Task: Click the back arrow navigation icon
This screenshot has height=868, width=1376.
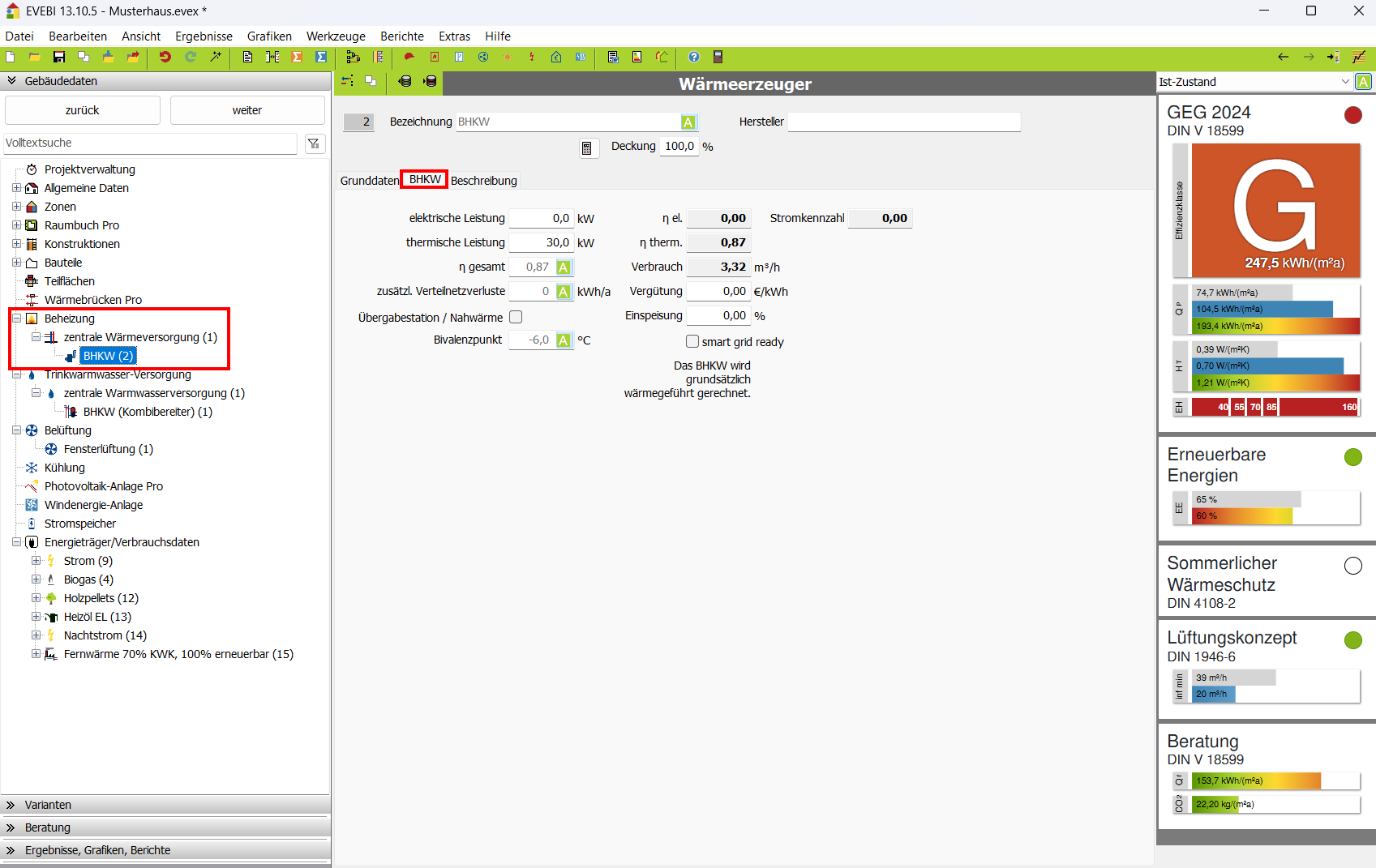Action: pos(1283,57)
